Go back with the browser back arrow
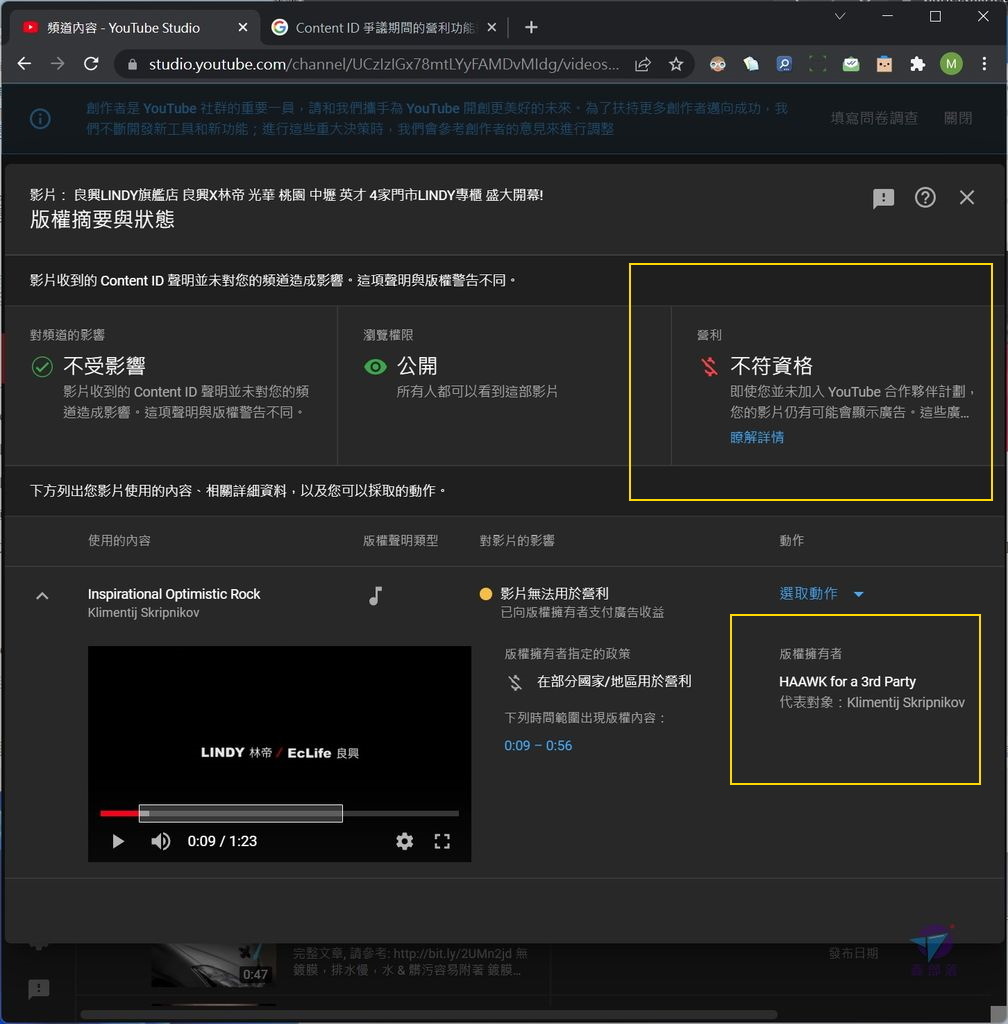The image size is (1008, 1024). (x=24, y=63)
